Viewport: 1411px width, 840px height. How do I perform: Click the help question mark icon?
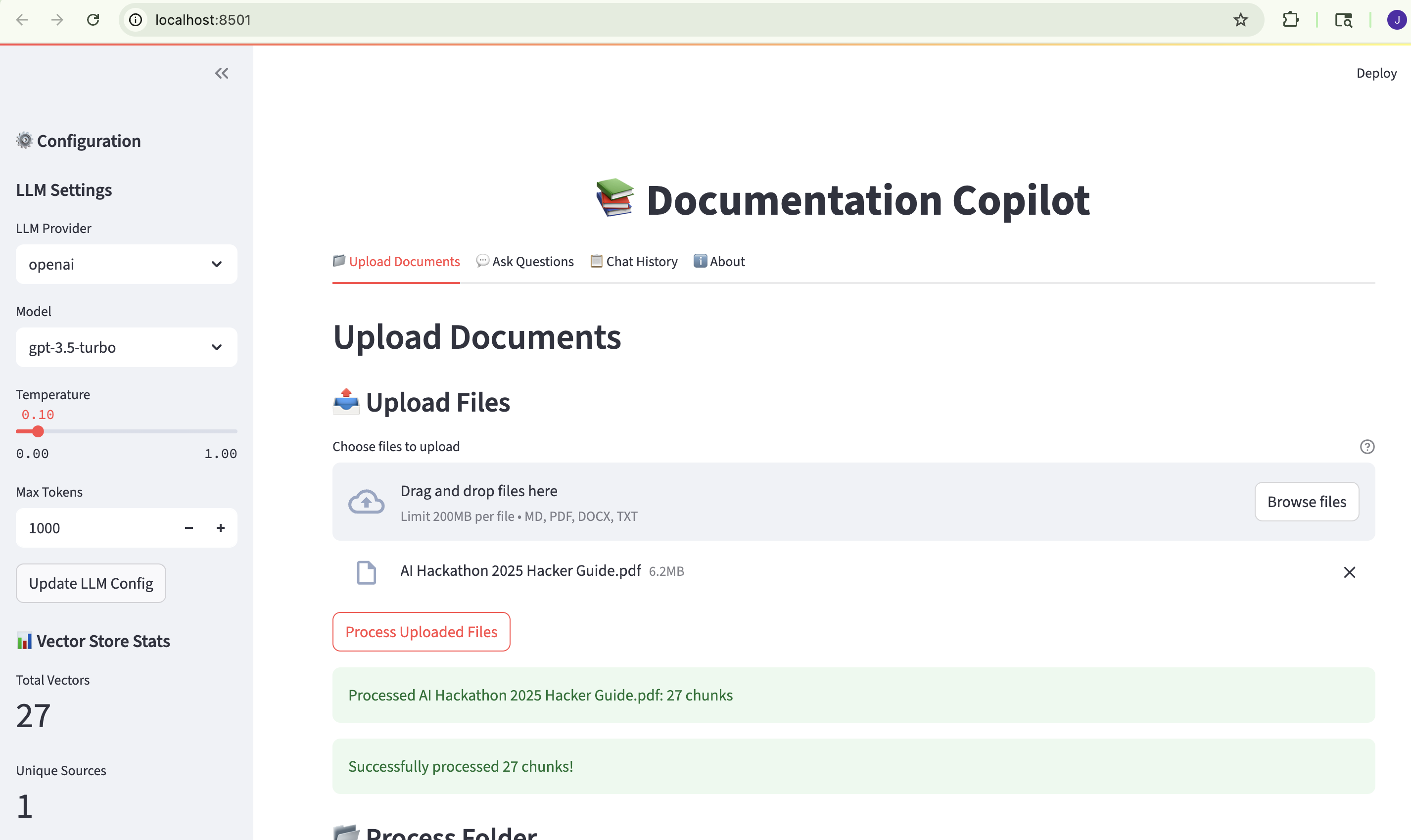coord(1367,447)
